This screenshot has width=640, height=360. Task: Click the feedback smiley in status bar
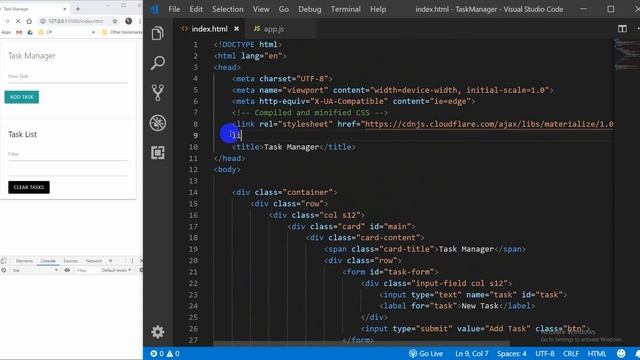[621, 353]
